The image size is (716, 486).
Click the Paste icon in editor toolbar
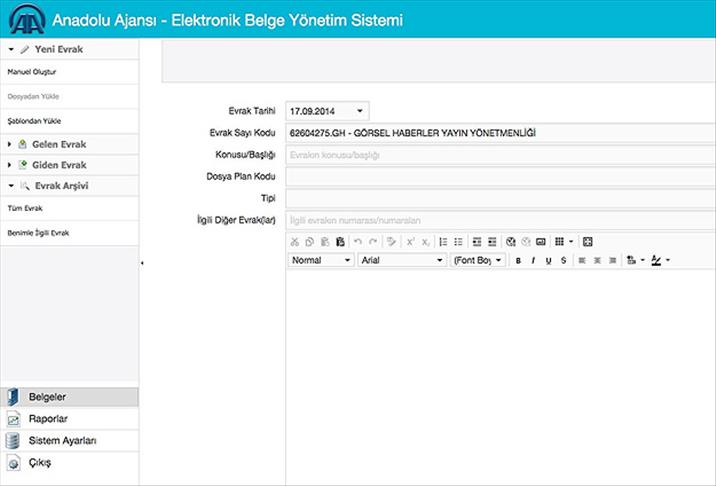325,242
